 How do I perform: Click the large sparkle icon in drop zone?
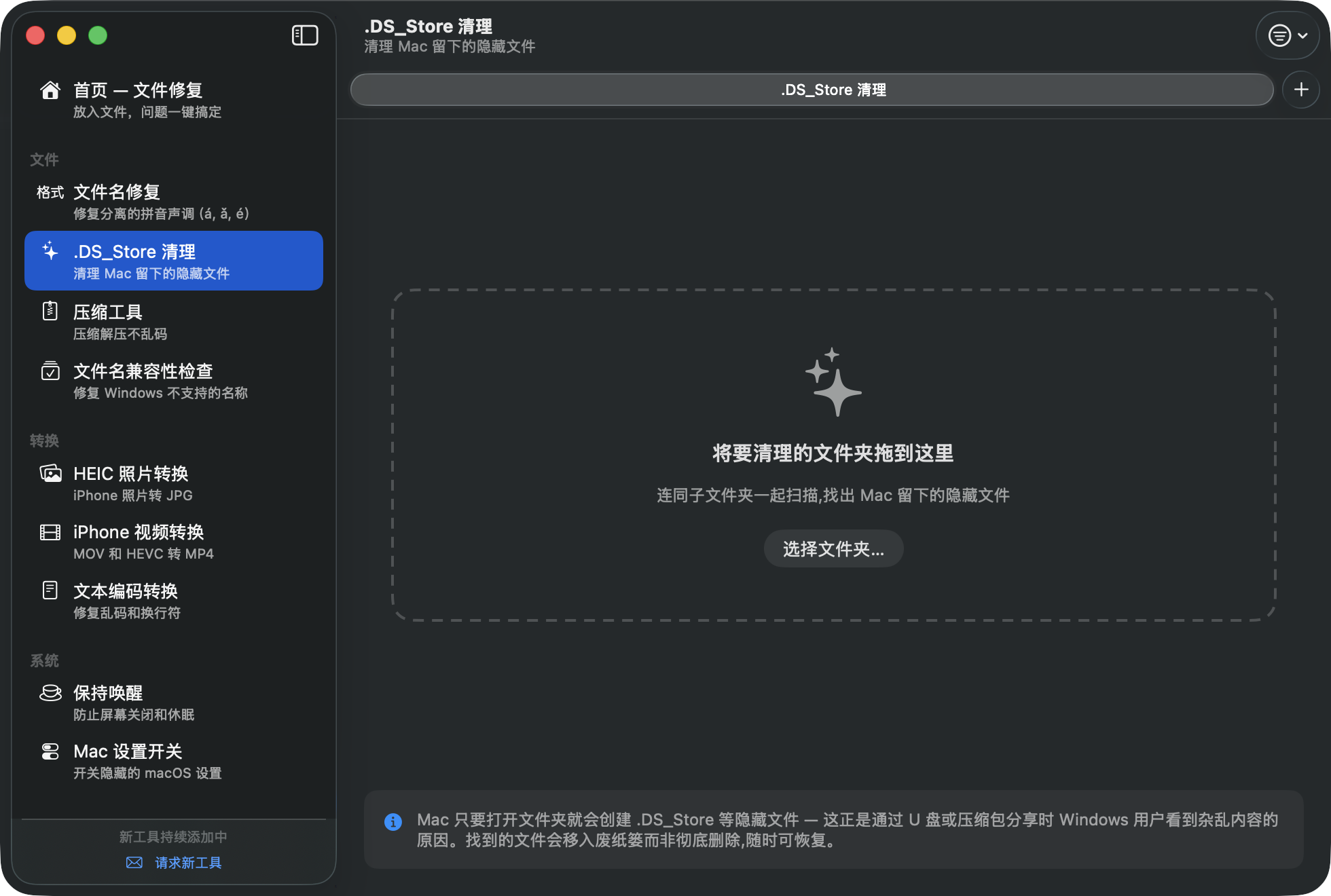point(833,381)
